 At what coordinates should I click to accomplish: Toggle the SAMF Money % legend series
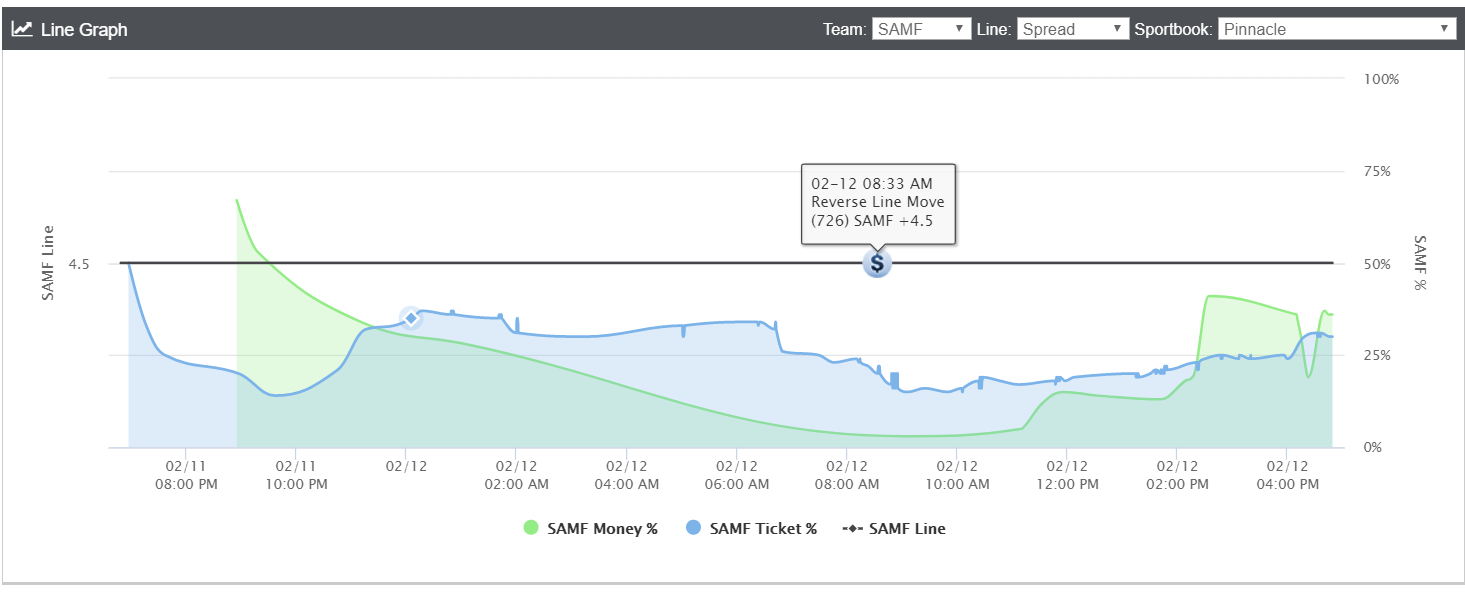tap(590, 529)
